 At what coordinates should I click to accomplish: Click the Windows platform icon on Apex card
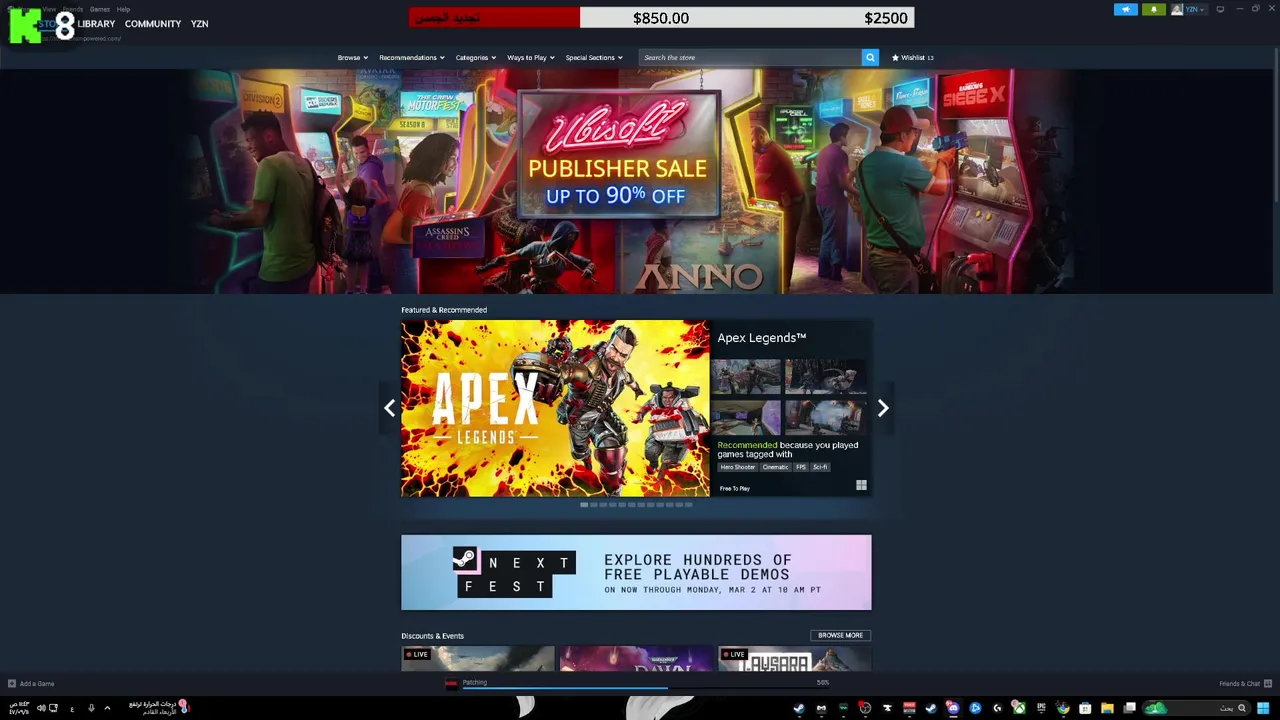point(861,486)
